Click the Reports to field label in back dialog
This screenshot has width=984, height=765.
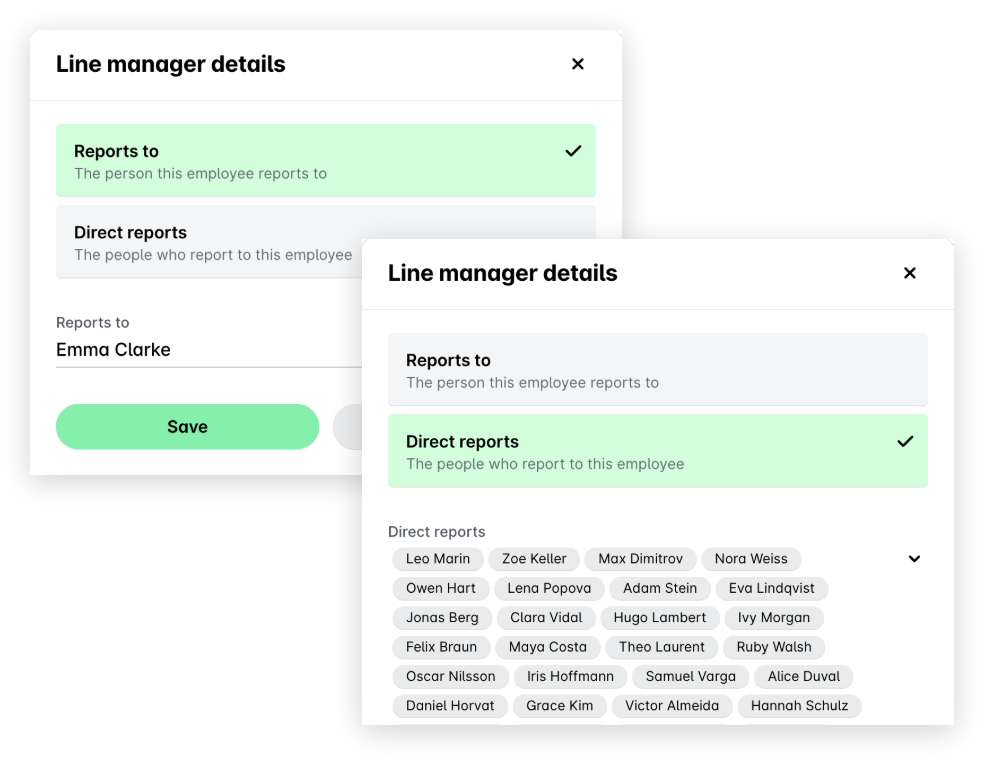coord(93,323)
